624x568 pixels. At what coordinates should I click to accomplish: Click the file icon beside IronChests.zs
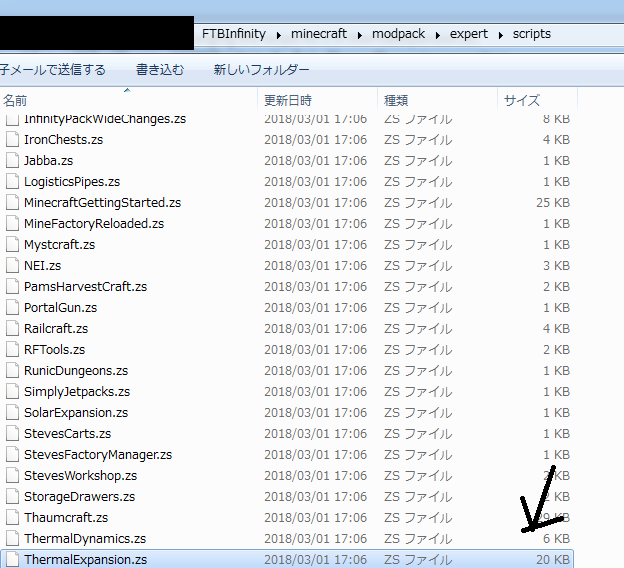[x=12, y=139]
